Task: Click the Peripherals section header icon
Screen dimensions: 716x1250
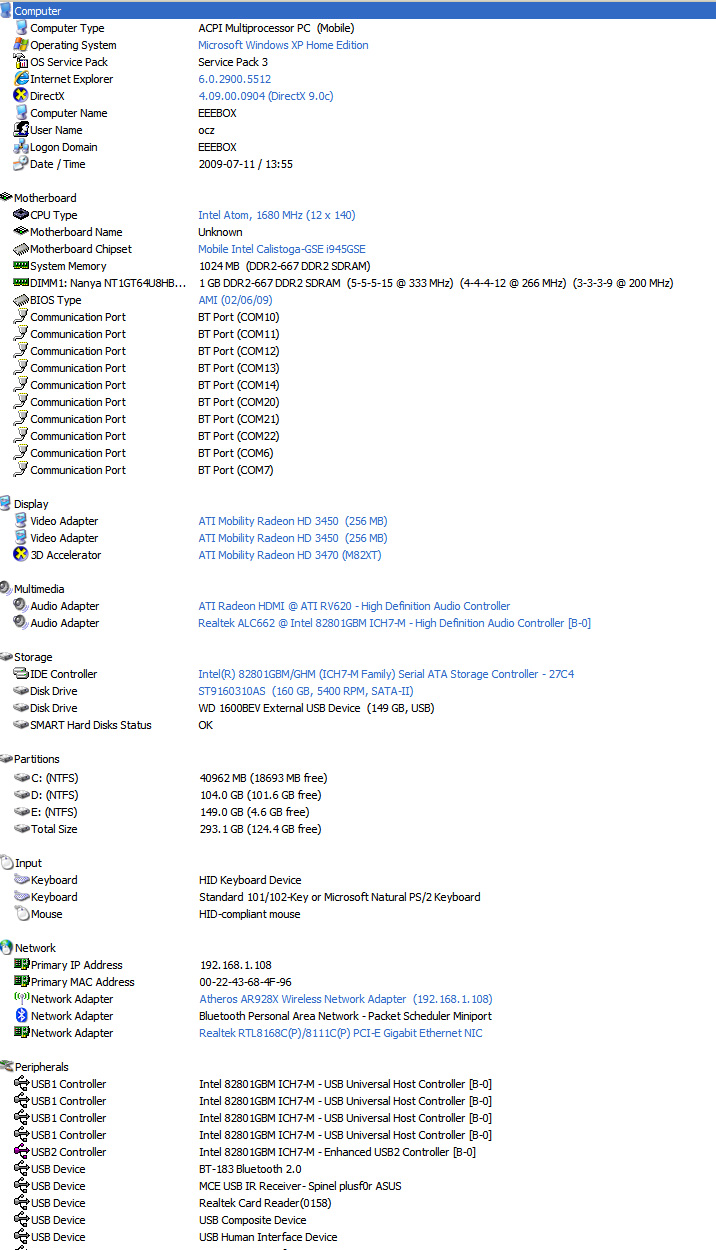Action: [x=6, y=1067]
